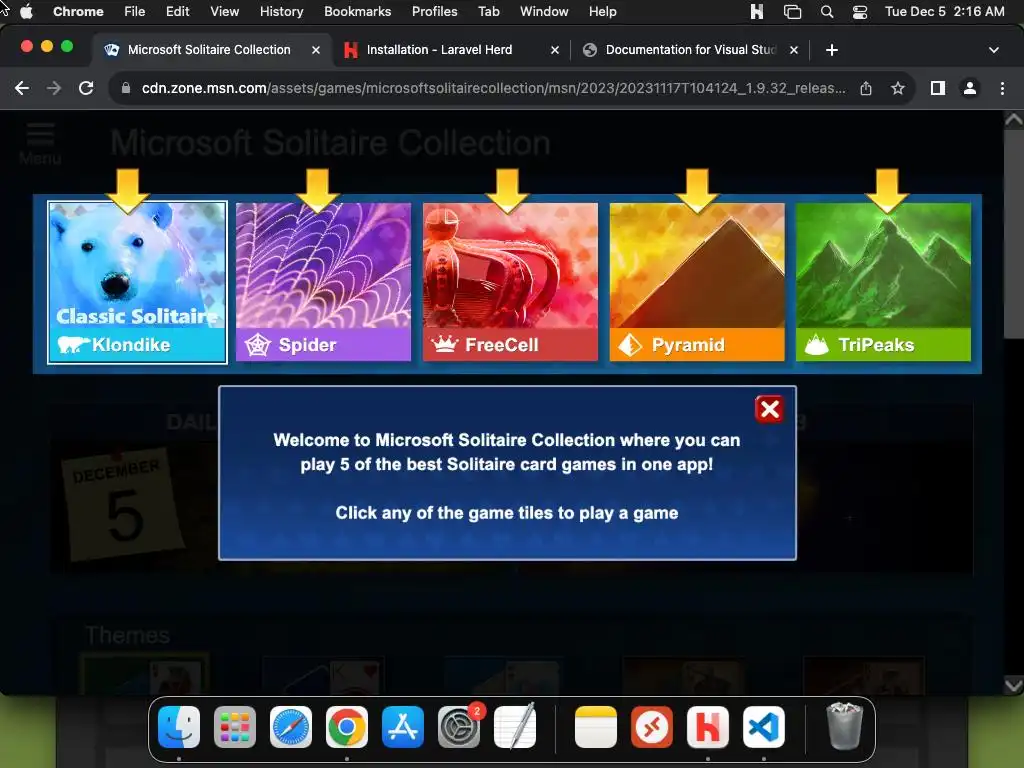The width and height of the screenshot is (1024, 768).
Task: Open the Help menu
Action: (x=602, y=11)
